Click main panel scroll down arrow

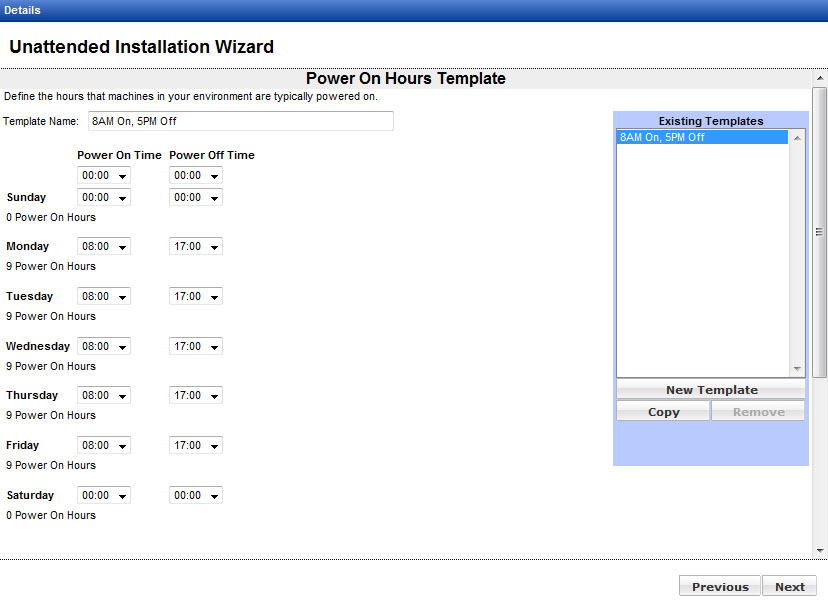[820, 550]
